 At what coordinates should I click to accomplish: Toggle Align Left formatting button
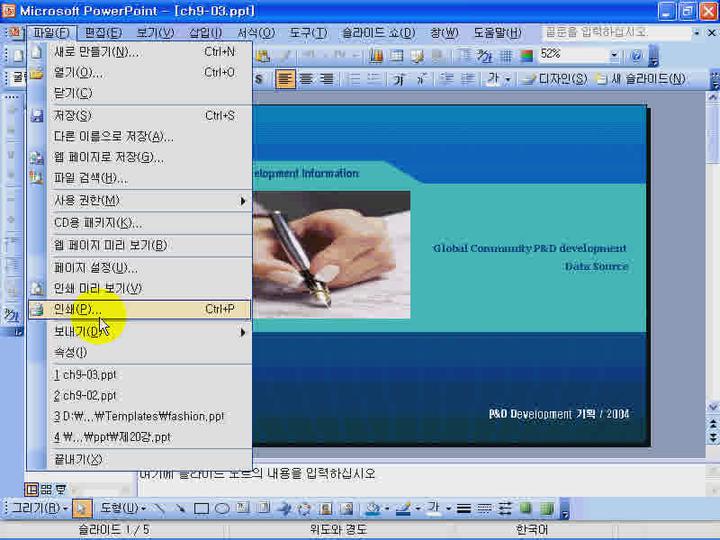285,79
